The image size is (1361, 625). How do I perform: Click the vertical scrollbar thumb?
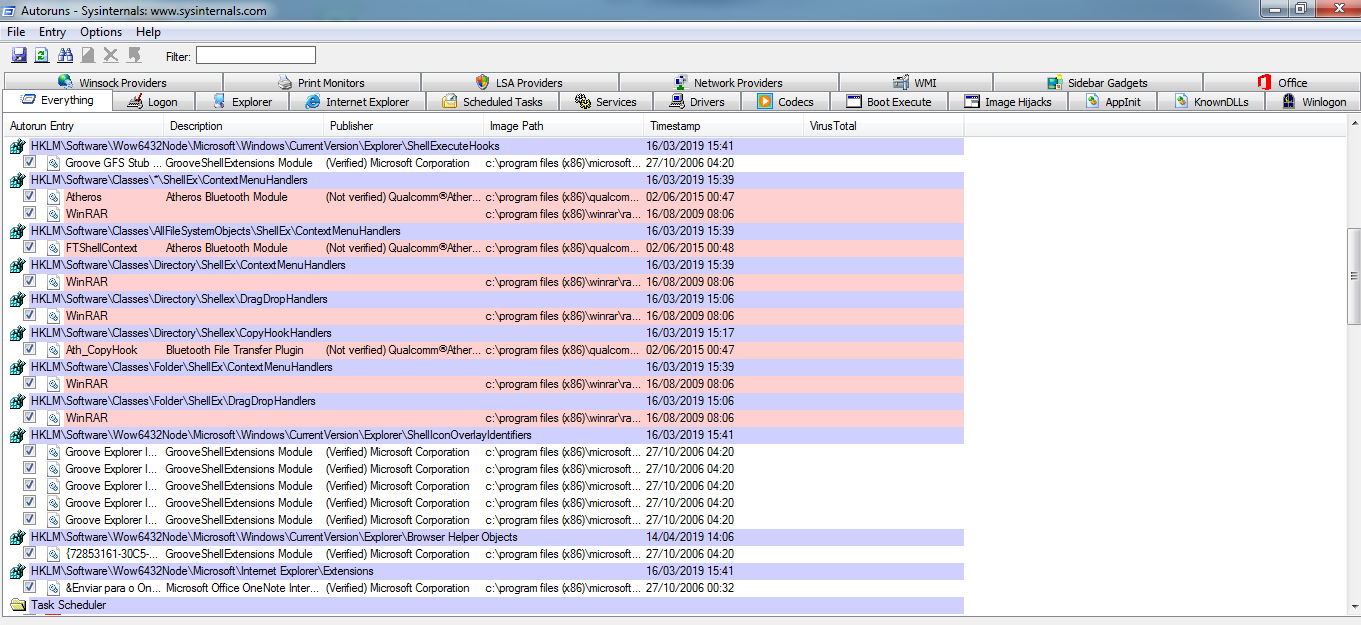click(1354, 276)
